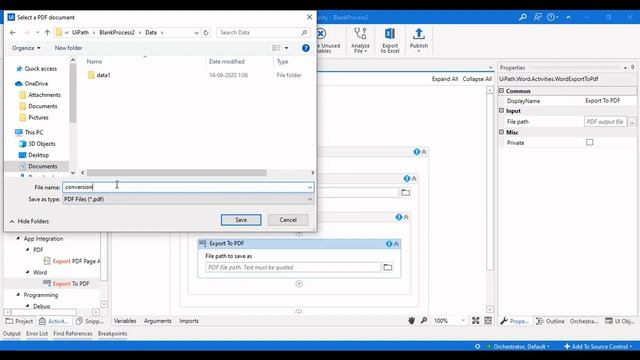Change the dialog view layout icon

276,48
